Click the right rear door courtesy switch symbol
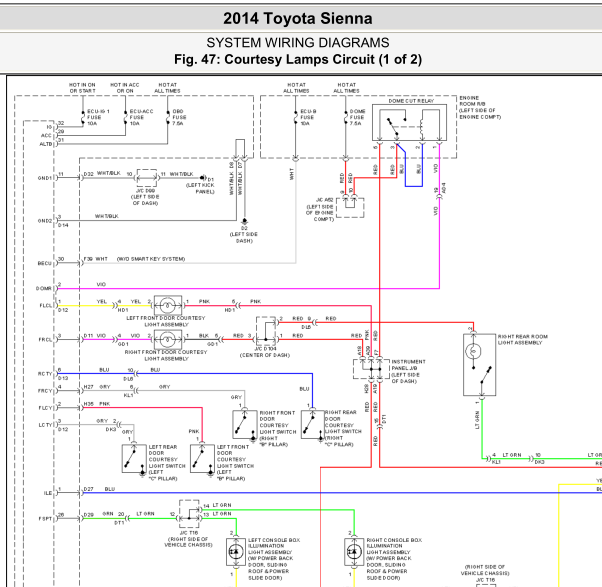602x587 pixels. pyautogui.click(x=313, y=425)
